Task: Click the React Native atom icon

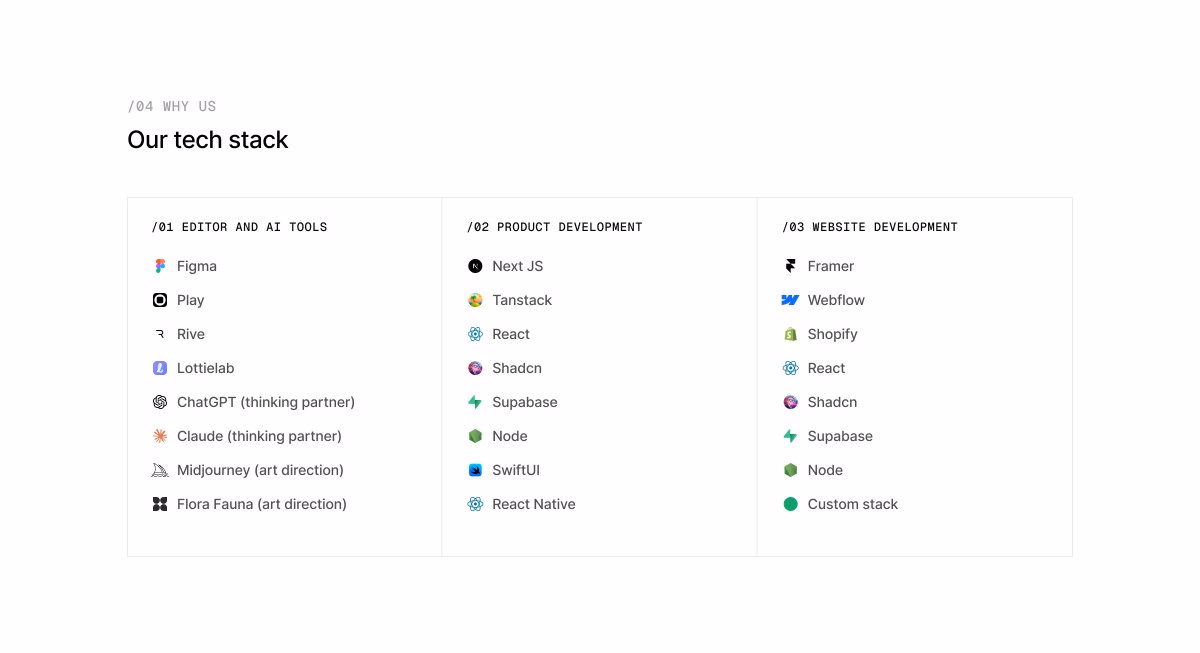Action: pos(475,504)
